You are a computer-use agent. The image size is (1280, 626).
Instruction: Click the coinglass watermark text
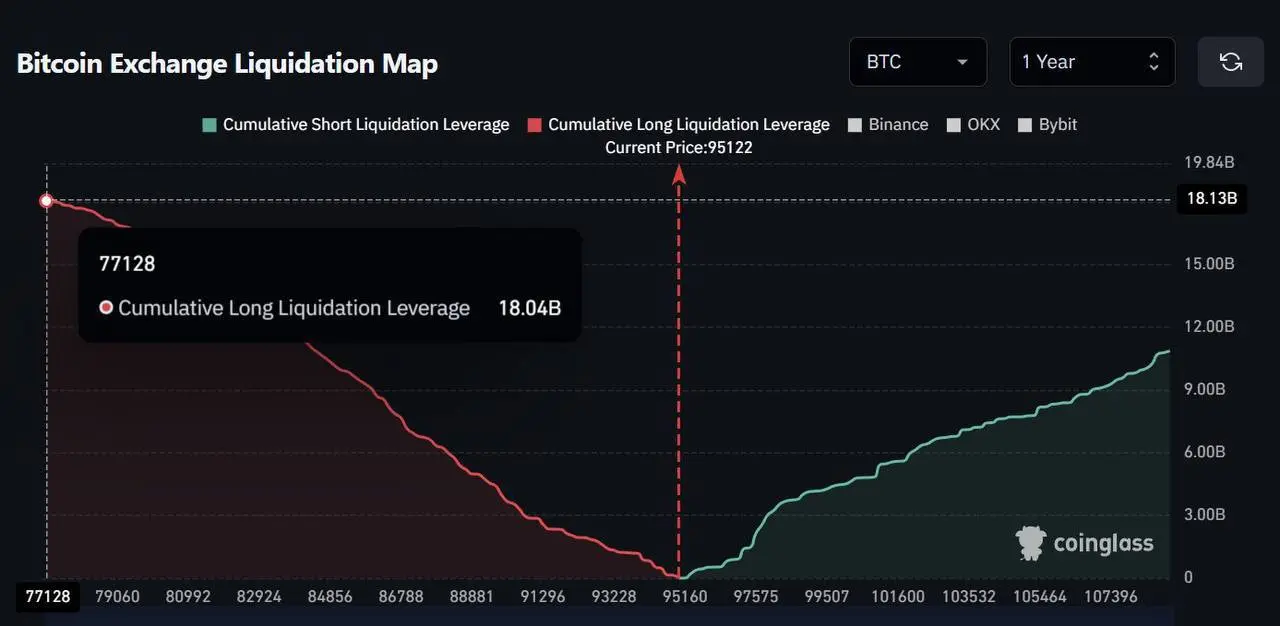tap(1103, 543)
